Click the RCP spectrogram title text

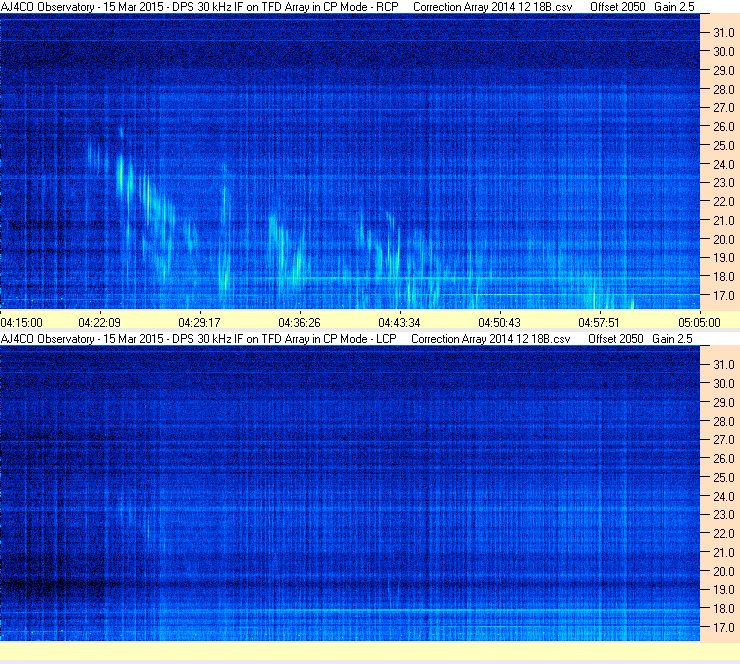[x=200, y=7]
